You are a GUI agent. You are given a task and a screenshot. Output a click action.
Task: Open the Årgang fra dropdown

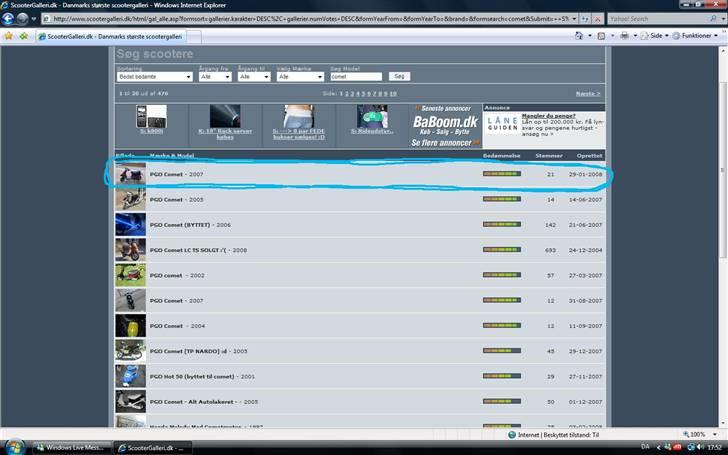point(215,77)
